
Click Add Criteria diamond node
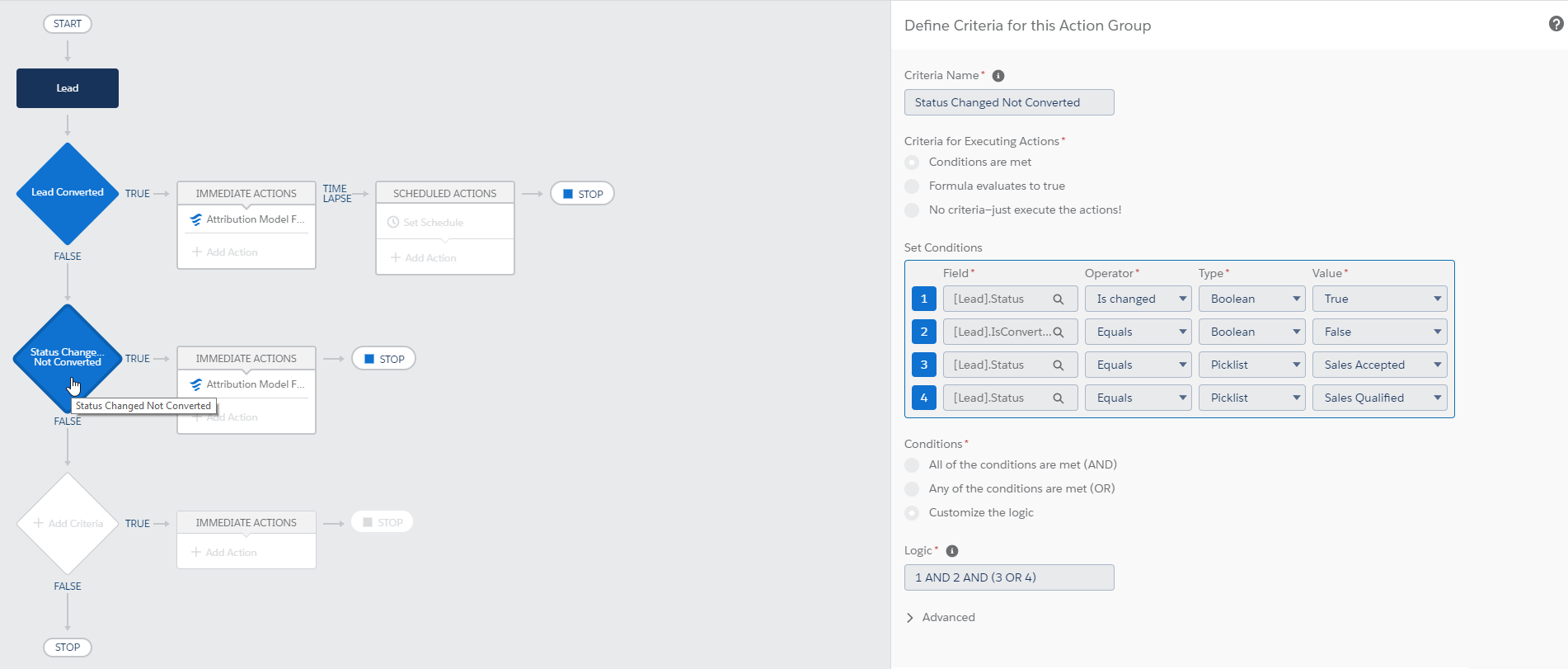tap(68, 524)
